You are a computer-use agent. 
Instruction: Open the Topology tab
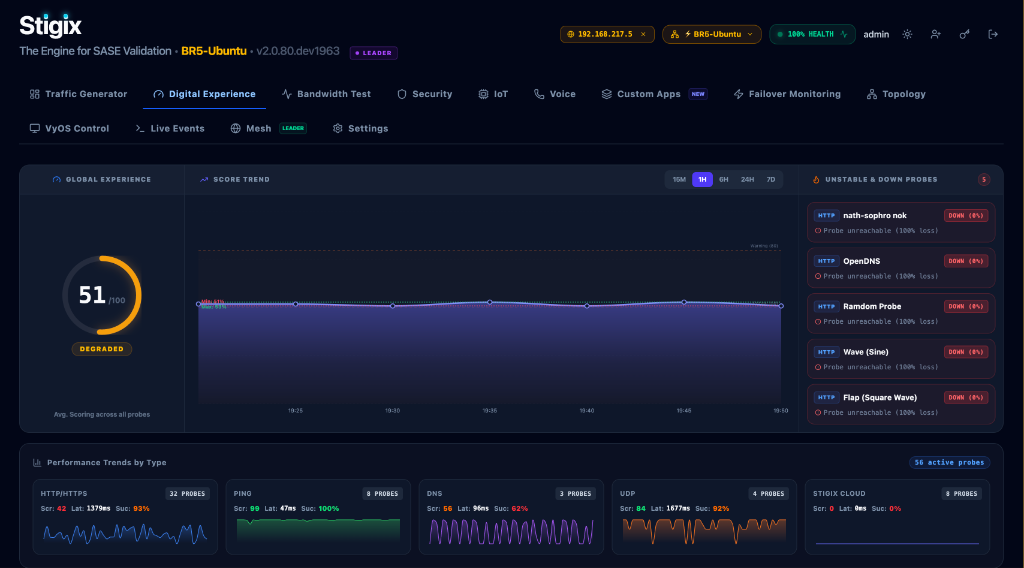[x=896, y=94]
